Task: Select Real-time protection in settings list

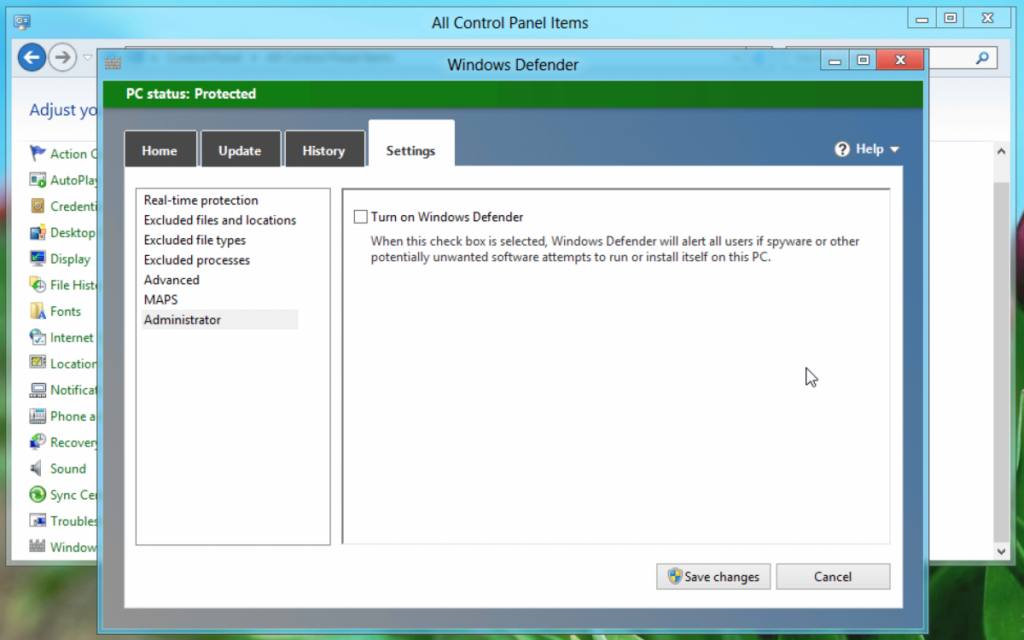Action: pos(201,200)
